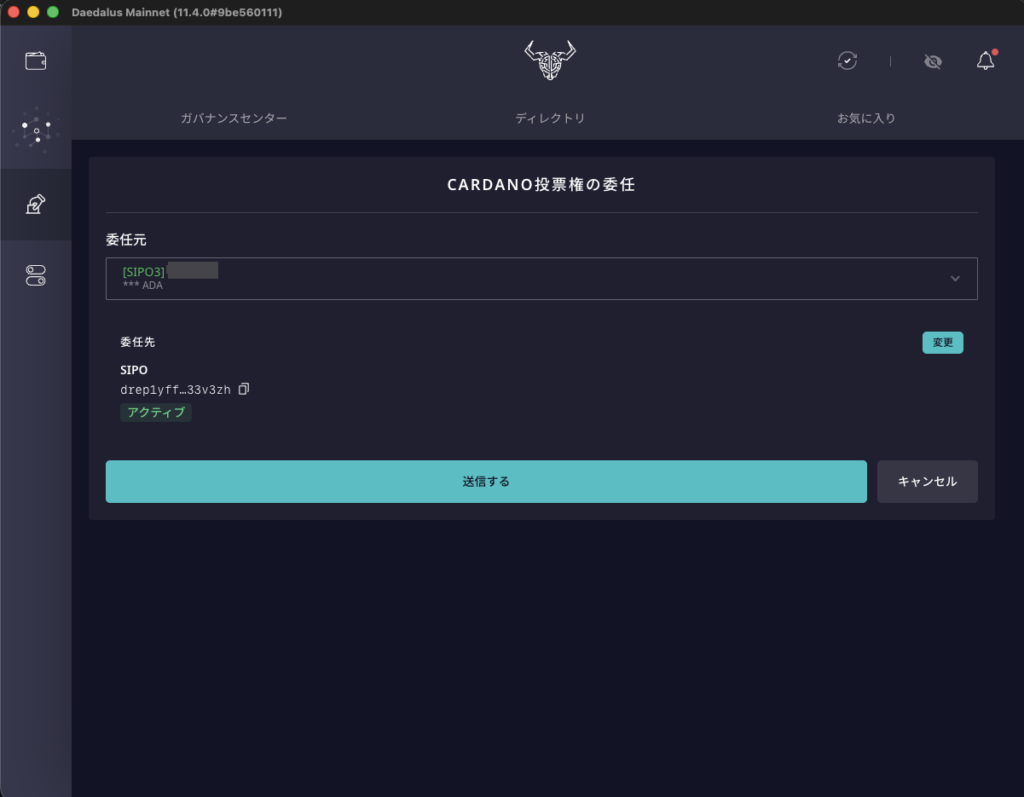Screen dimensions: 1024x797
Task: Toggle discreet mode eye icon
Action: tap(933, 61)
